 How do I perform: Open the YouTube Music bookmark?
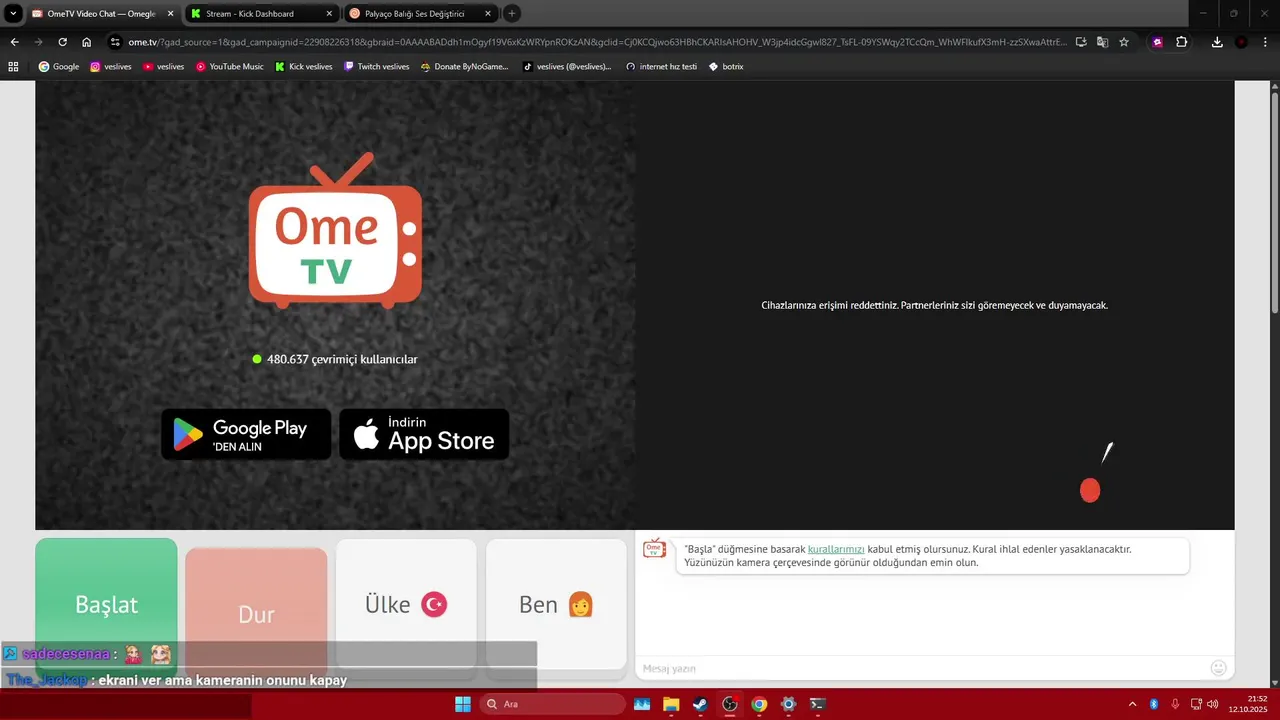(230, 67)
